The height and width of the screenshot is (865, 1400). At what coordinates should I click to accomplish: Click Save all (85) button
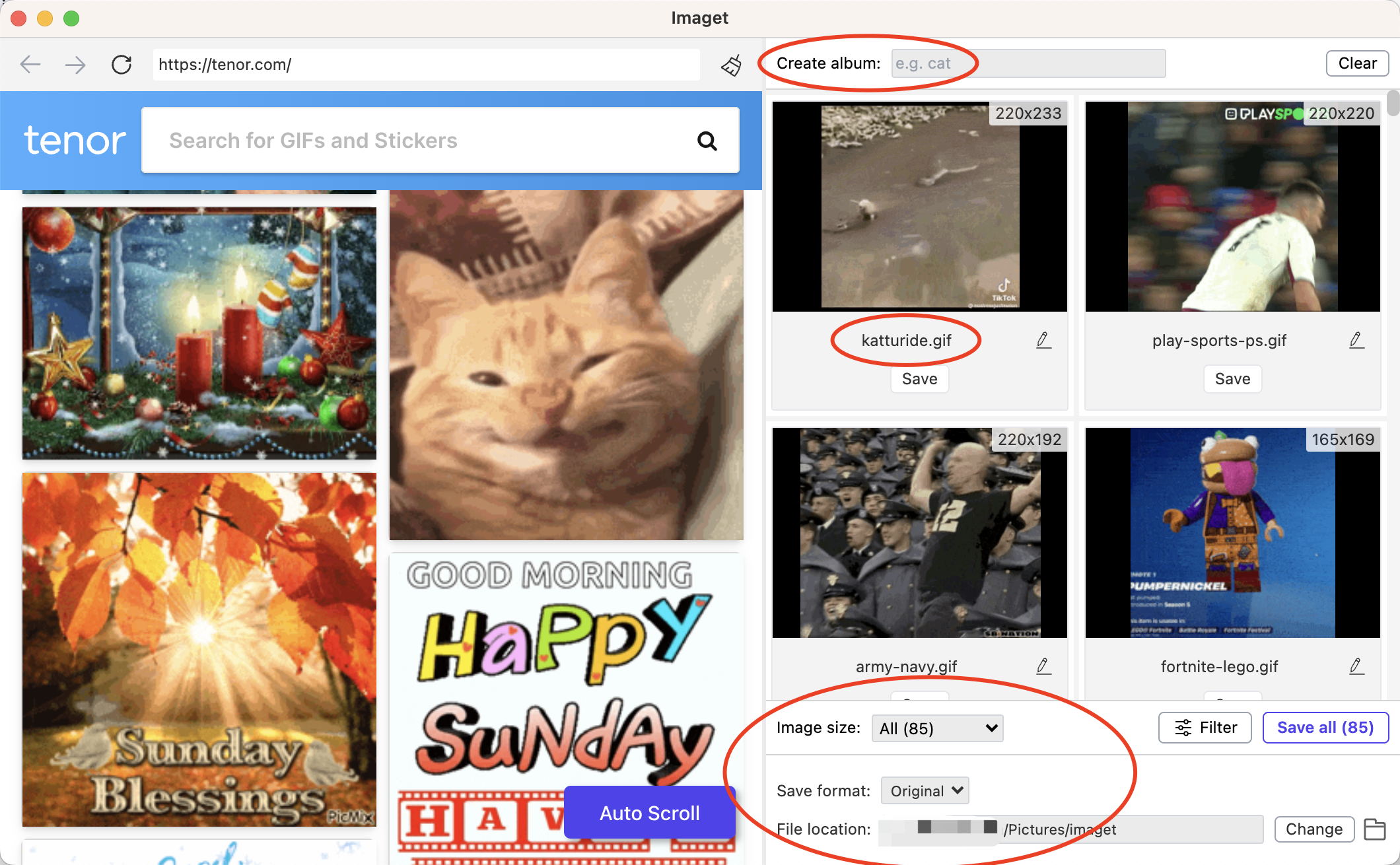(x=1325, y=727)
